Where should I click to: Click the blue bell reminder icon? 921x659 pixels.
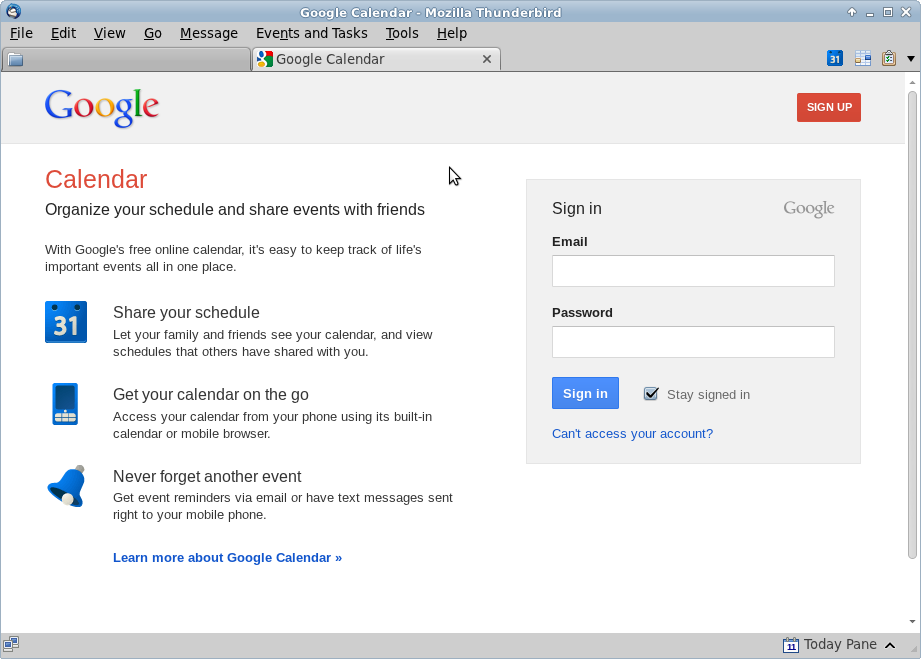tap(66, 486)
